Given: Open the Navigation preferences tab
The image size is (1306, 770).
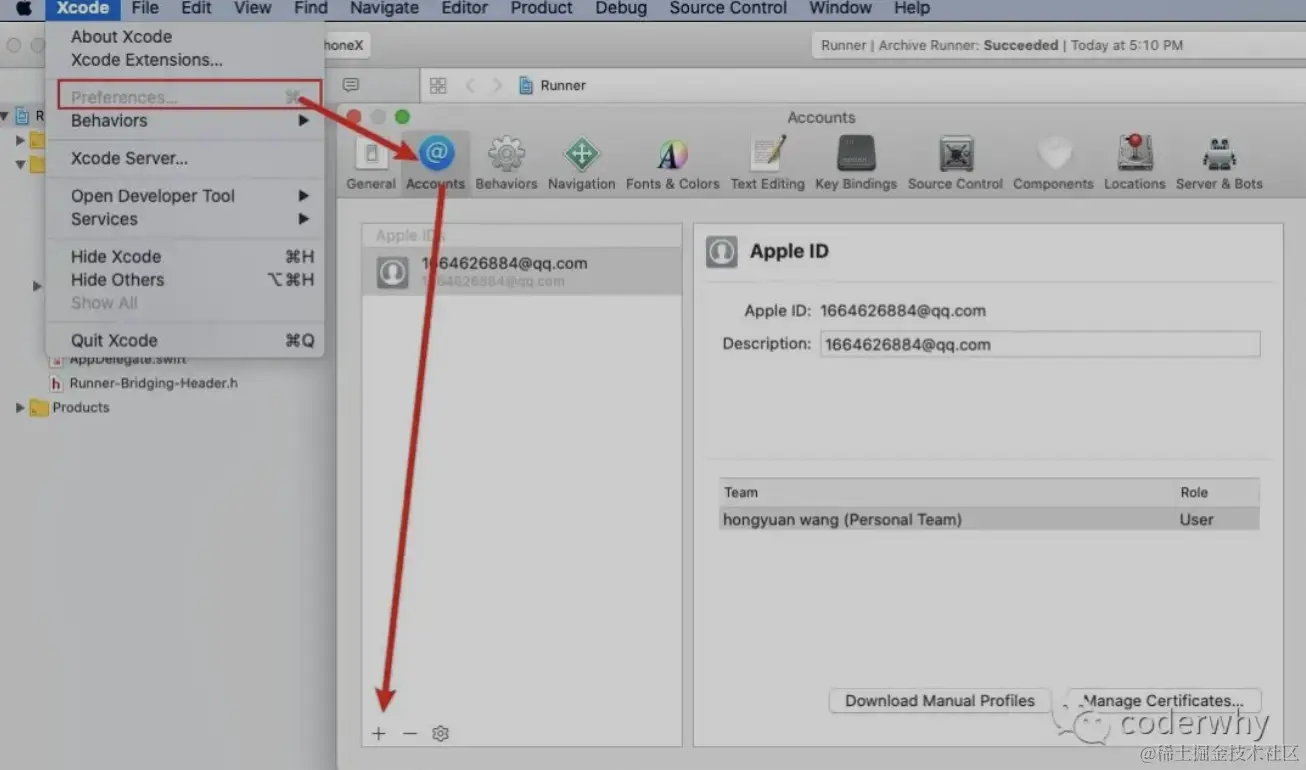Looking at the screenshot, I should (581, 163).
